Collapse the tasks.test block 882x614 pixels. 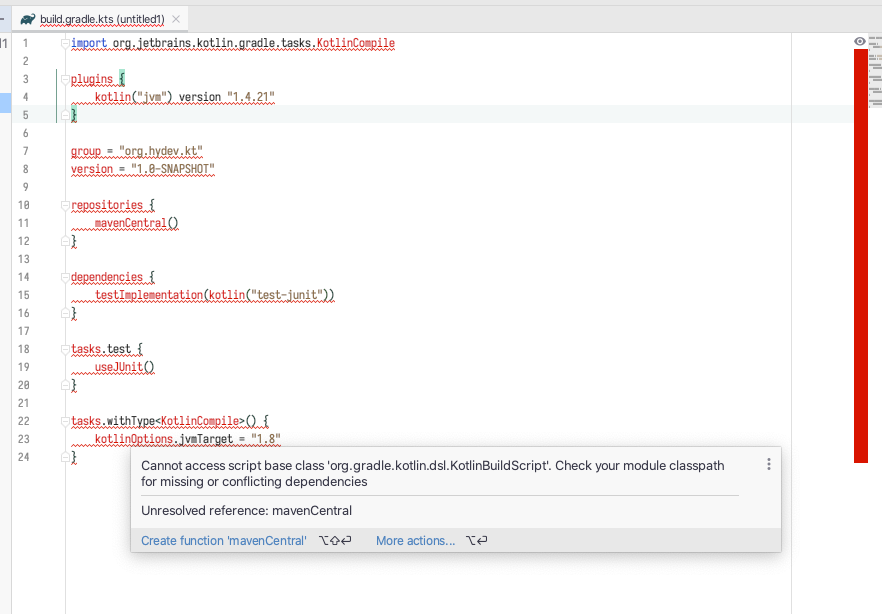(63, 348)
